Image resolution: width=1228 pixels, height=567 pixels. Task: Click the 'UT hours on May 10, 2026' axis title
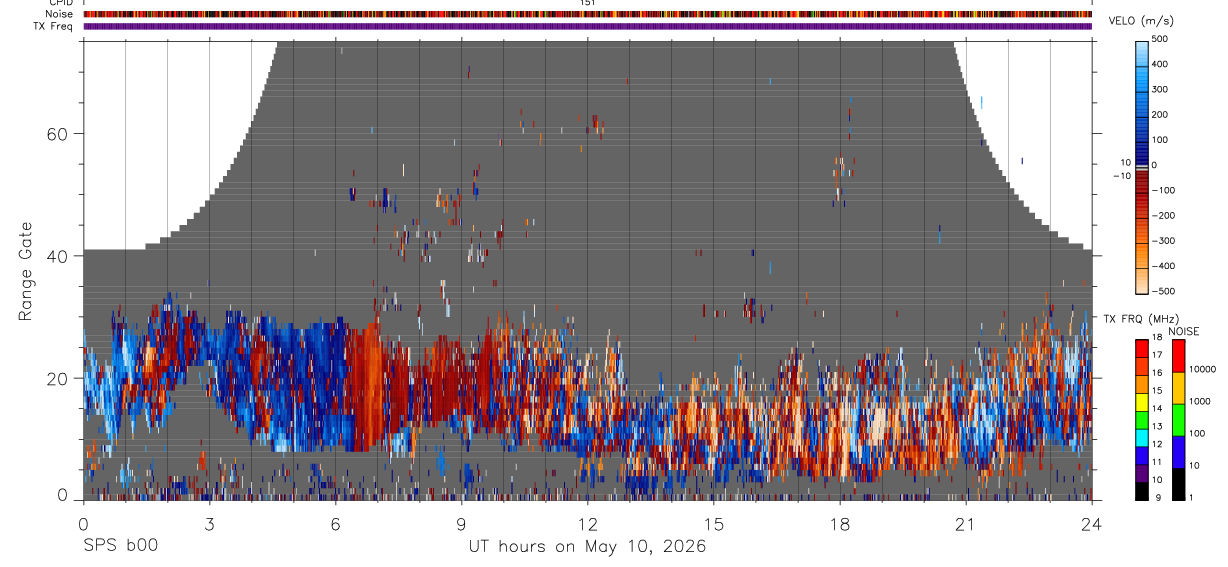coord(587,547)
